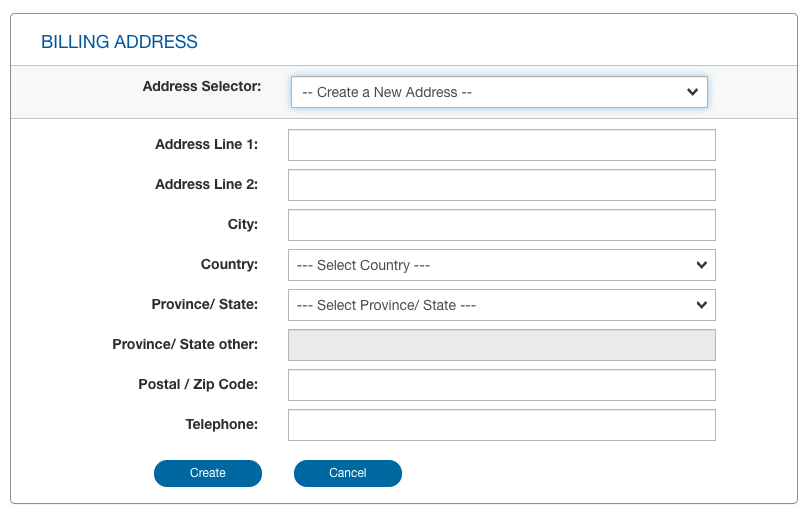Click the Country dropdown chevron arrow
Image resolution: width=807 pixels, height=512 pixels.
coord(700,265)
